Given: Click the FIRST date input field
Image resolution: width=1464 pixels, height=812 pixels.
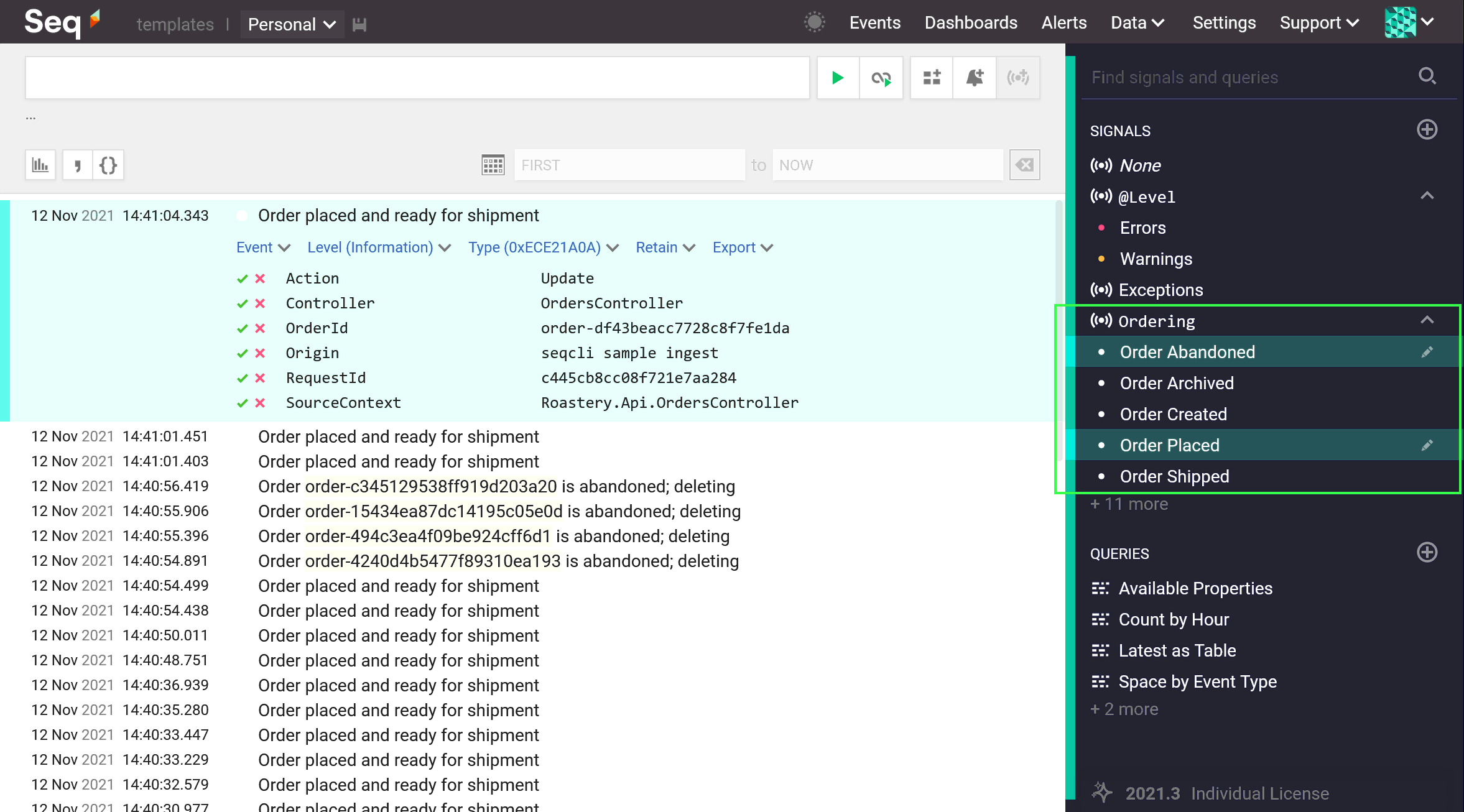Looking at the screenshot, I should pyautogui.click(x=629, y=165).
